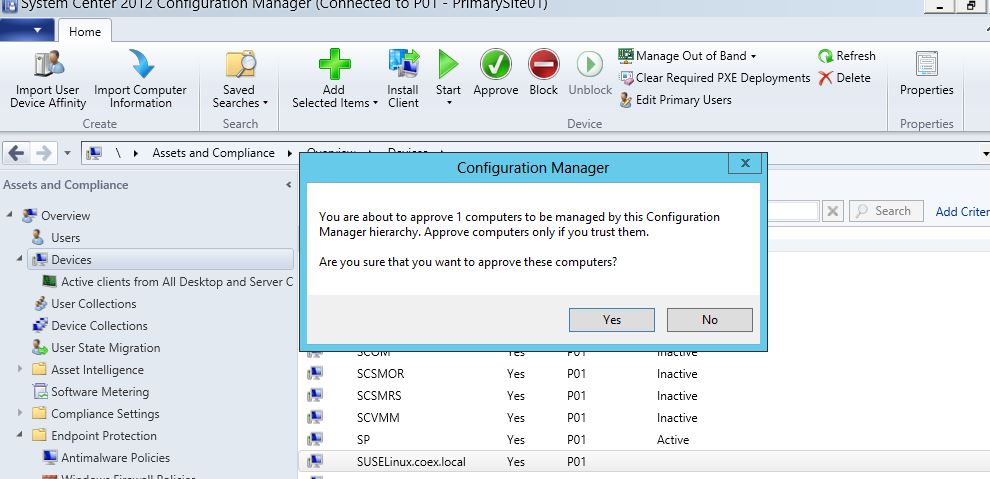Open User Collections node
990x479 pixels.
pyautogui.click(x=93, y=304)
